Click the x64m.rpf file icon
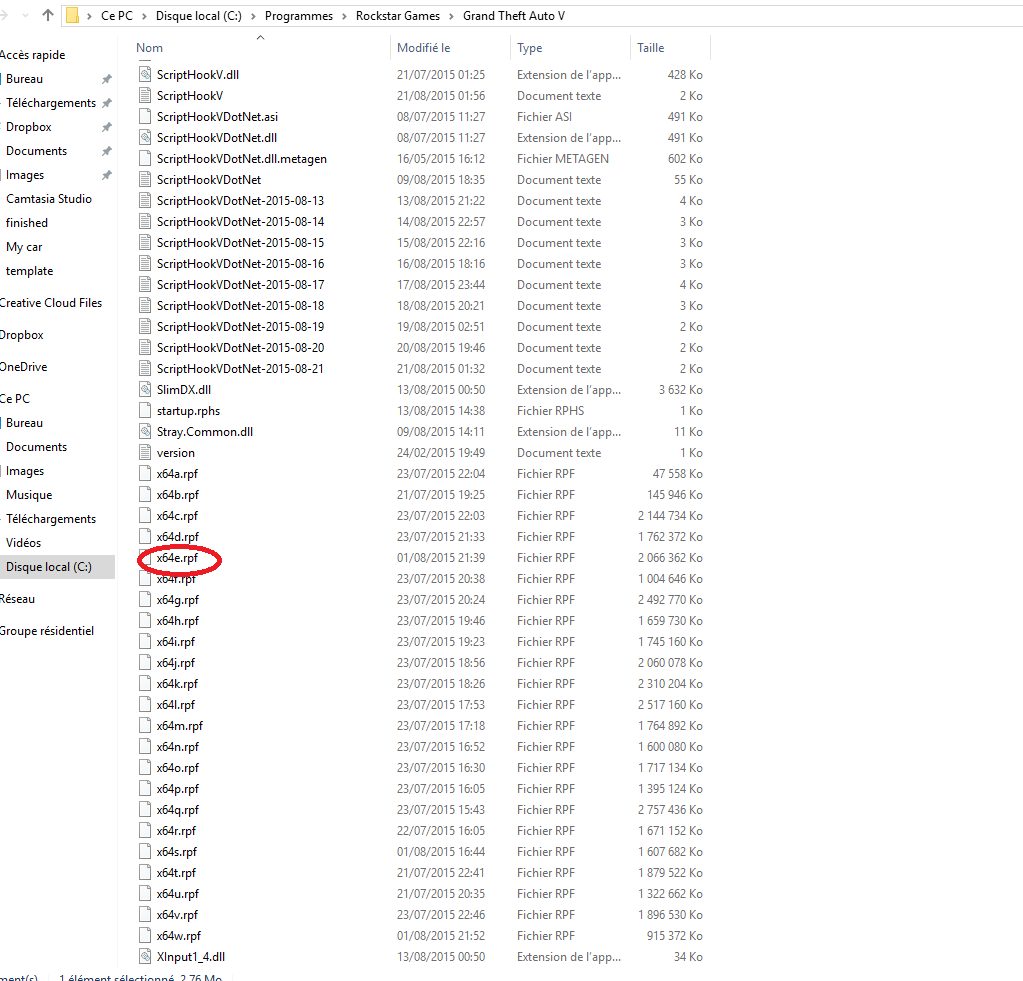1023x981 pixels. coord(145,726)
